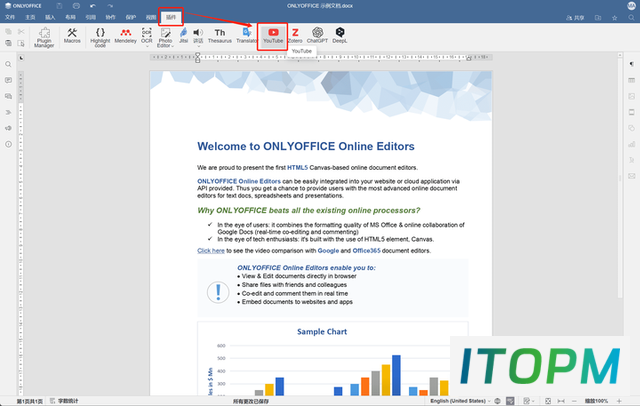The image size is (640, 406).
Task: Open the 文件 (File) tab
Action: tap(10, 17)
